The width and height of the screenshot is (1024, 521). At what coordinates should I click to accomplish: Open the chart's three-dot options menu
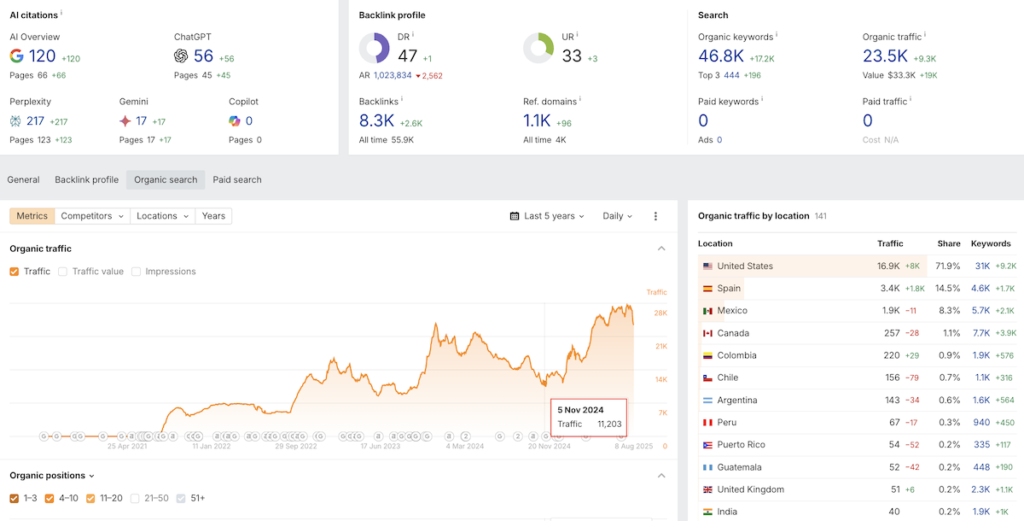click(x=656, y=216)
